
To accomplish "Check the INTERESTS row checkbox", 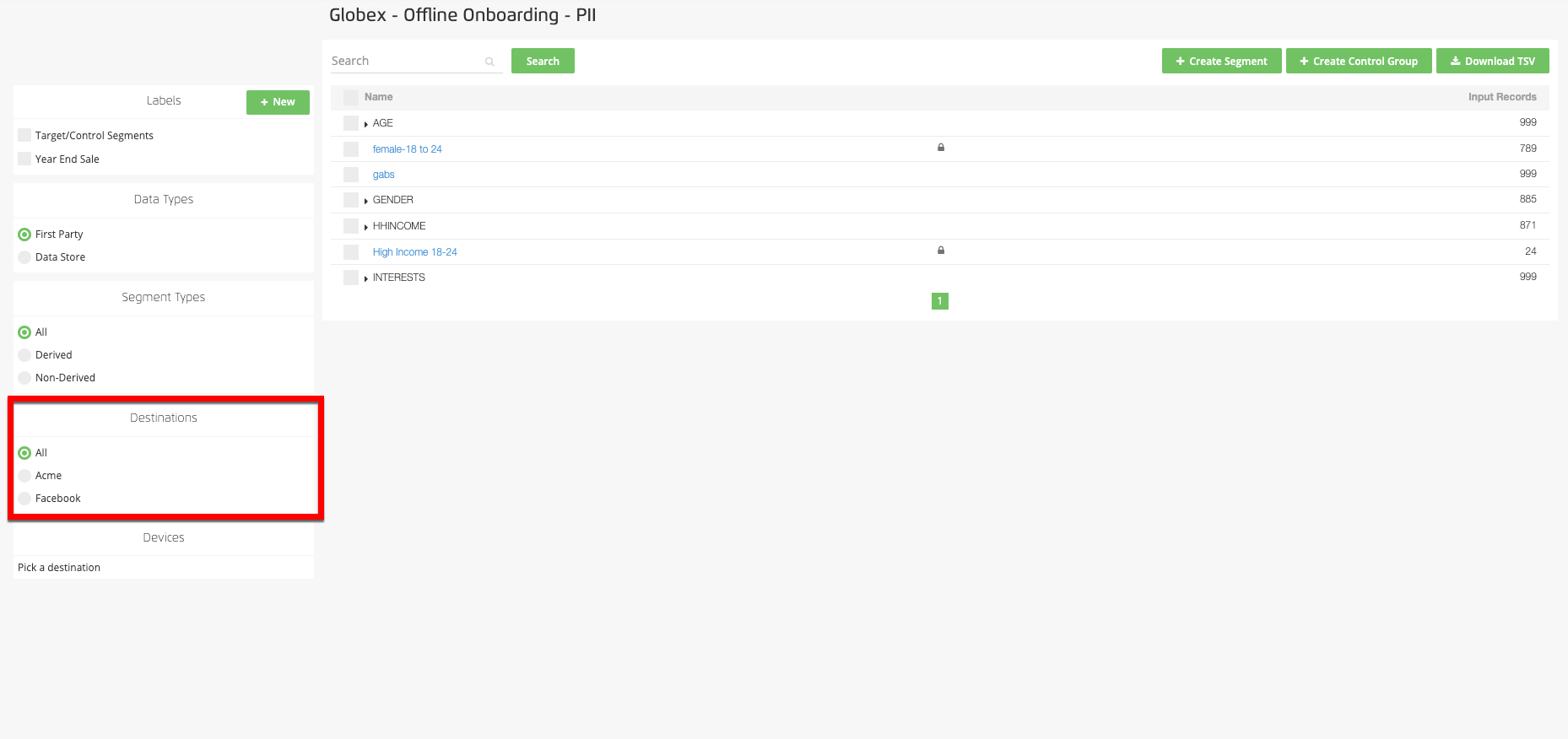I will (351, 278).
